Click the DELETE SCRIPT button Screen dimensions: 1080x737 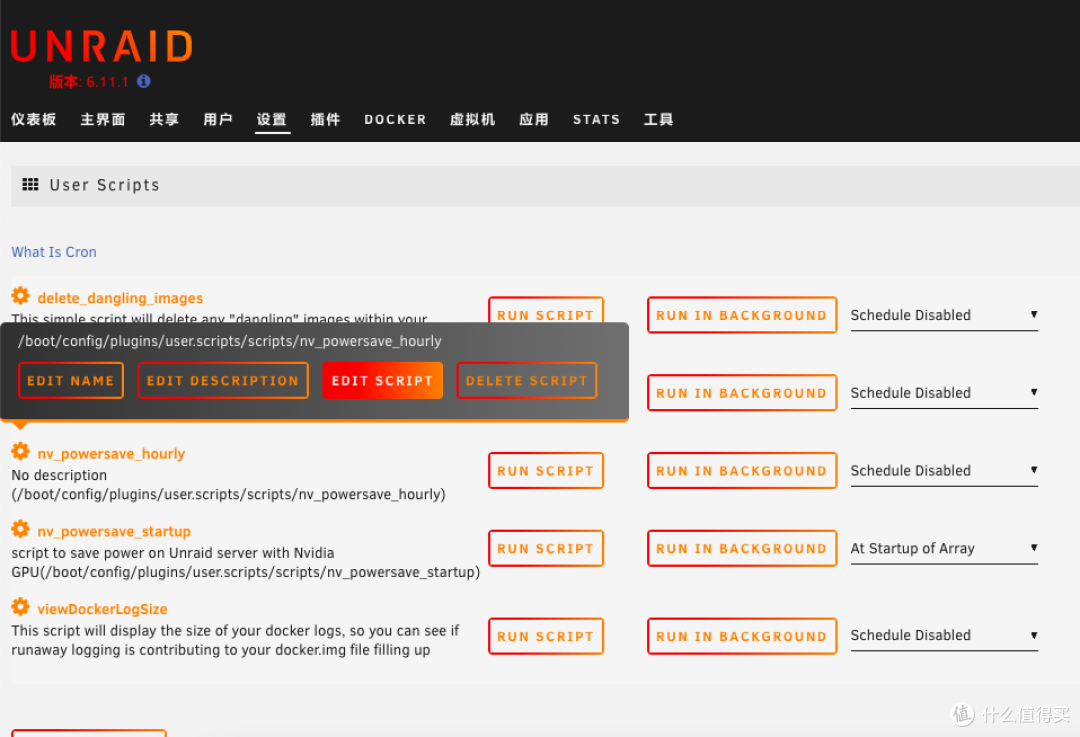click(526, 381)
